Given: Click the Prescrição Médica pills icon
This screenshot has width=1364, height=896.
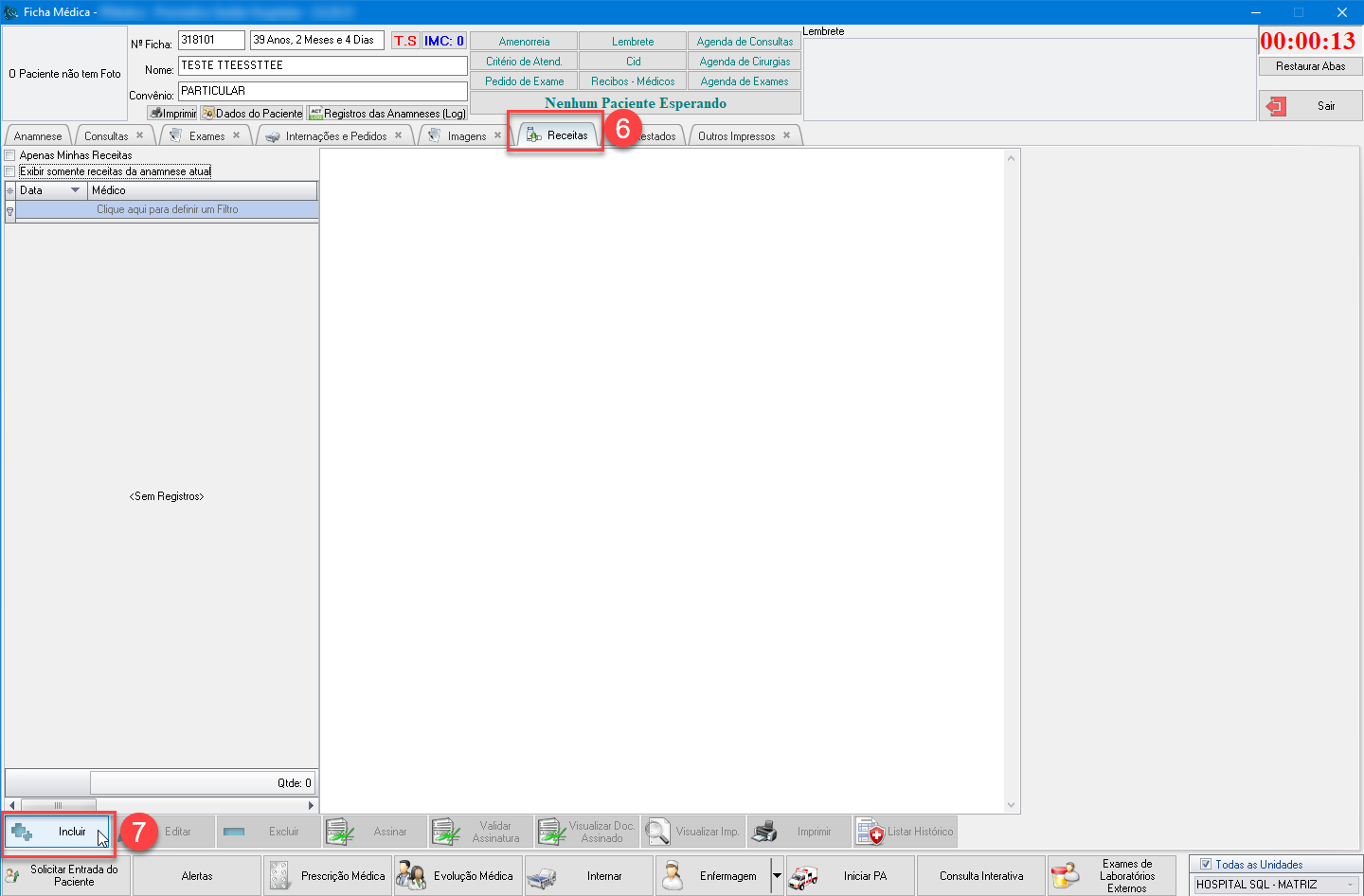Looking at the screenshot, I should tap(279, 876).
